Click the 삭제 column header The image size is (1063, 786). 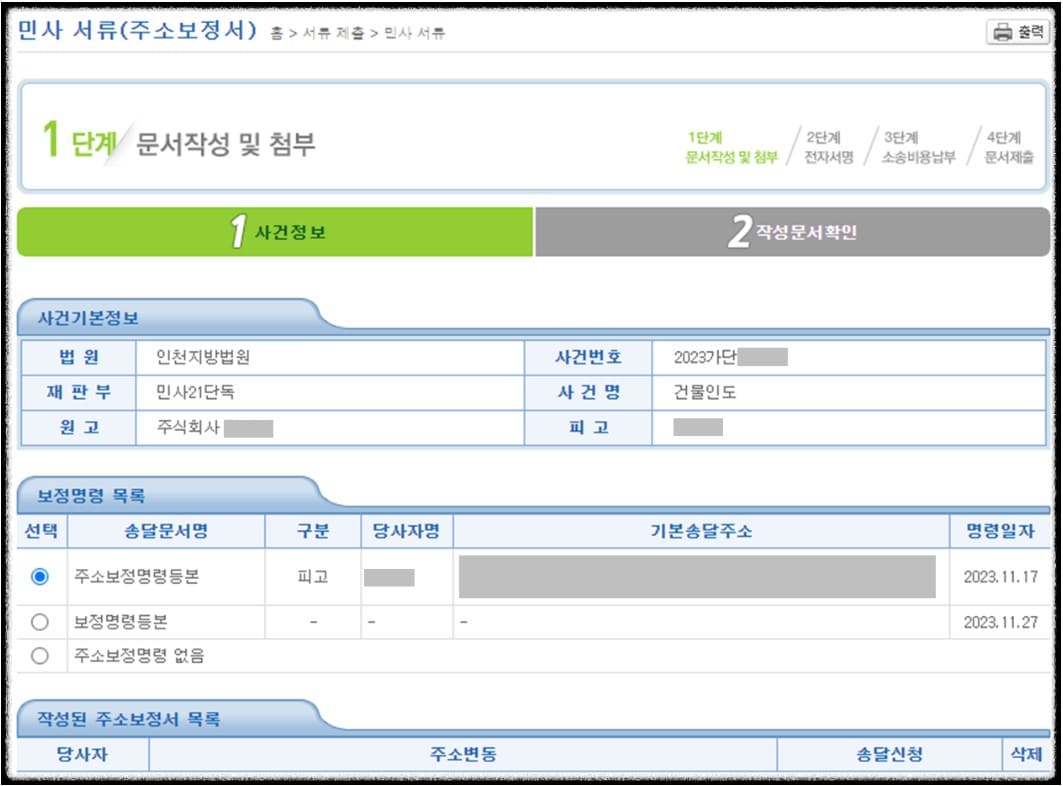pos(1026,754)
